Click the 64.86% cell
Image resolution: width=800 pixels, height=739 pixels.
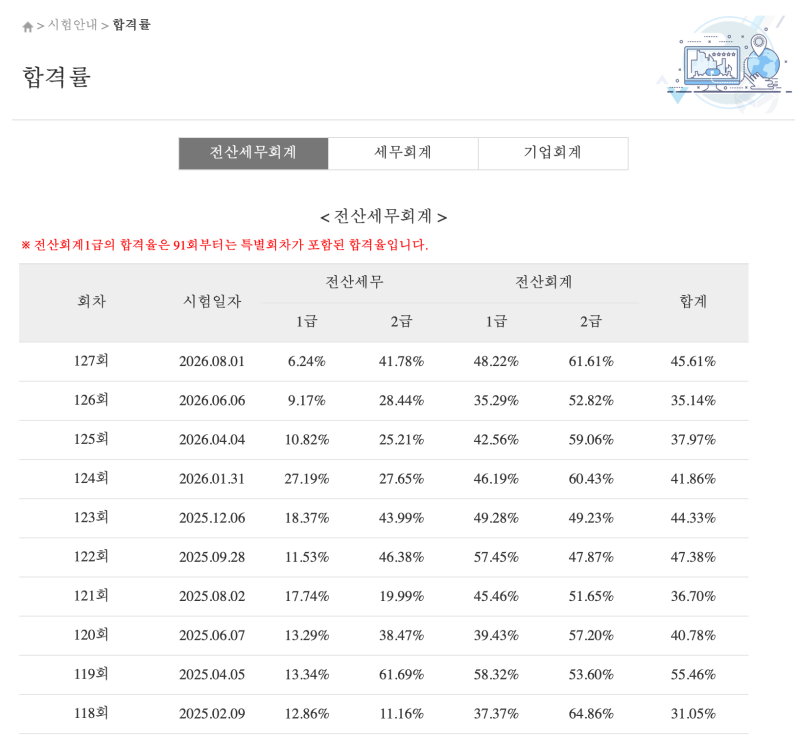tap(591, 714)
